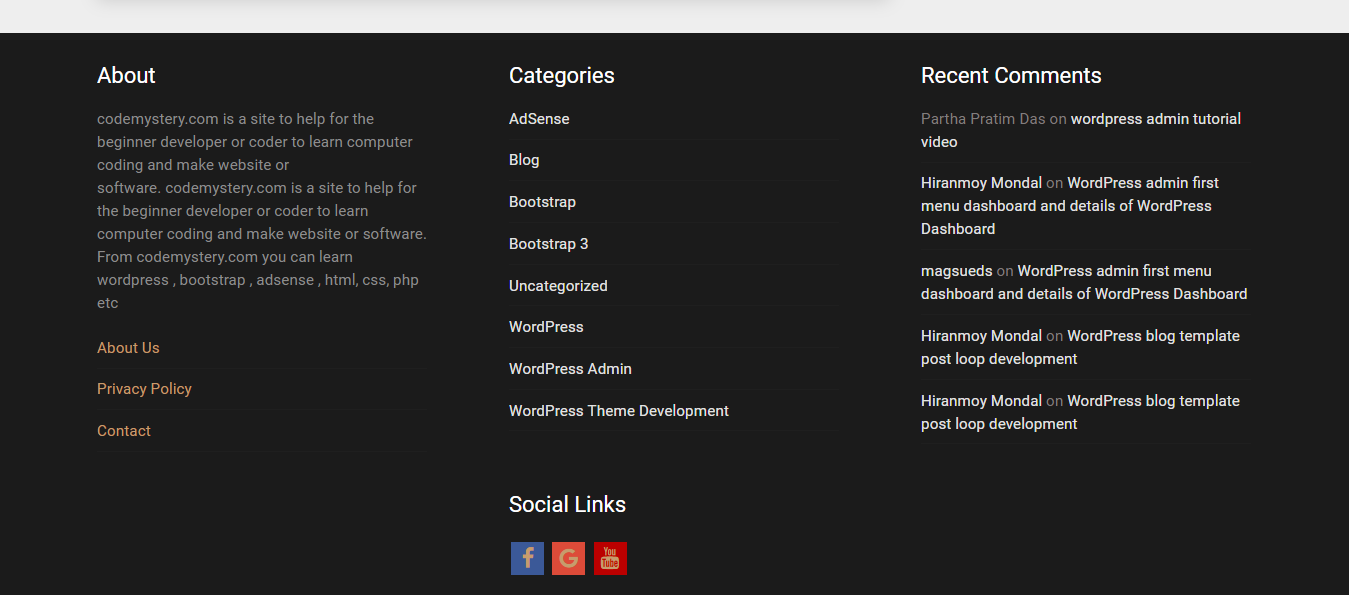Select the Bootstrap 3 category
This screenshot has height=595, width=1349.
(548, 243)
